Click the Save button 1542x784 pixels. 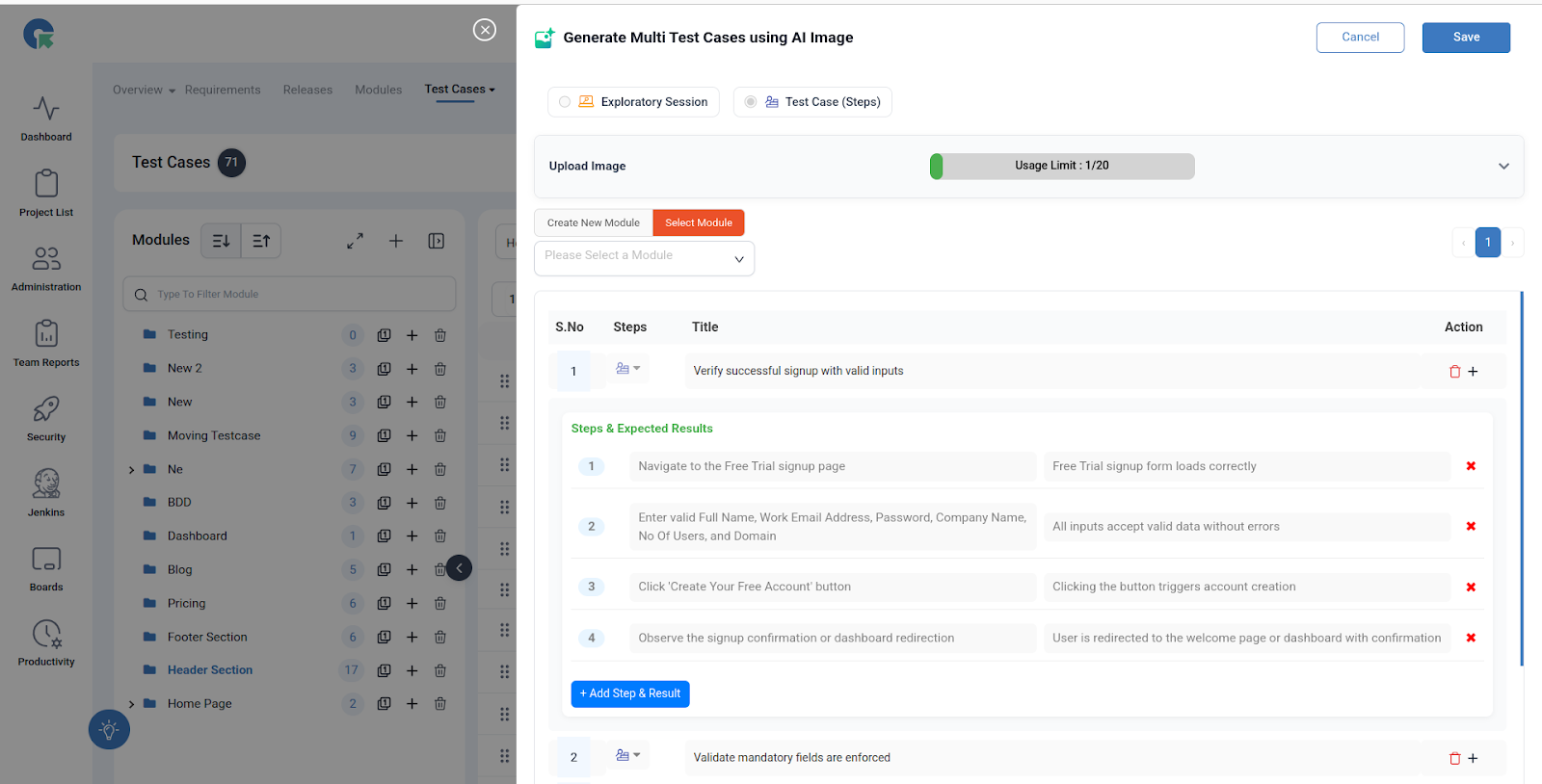[1465, 38]
